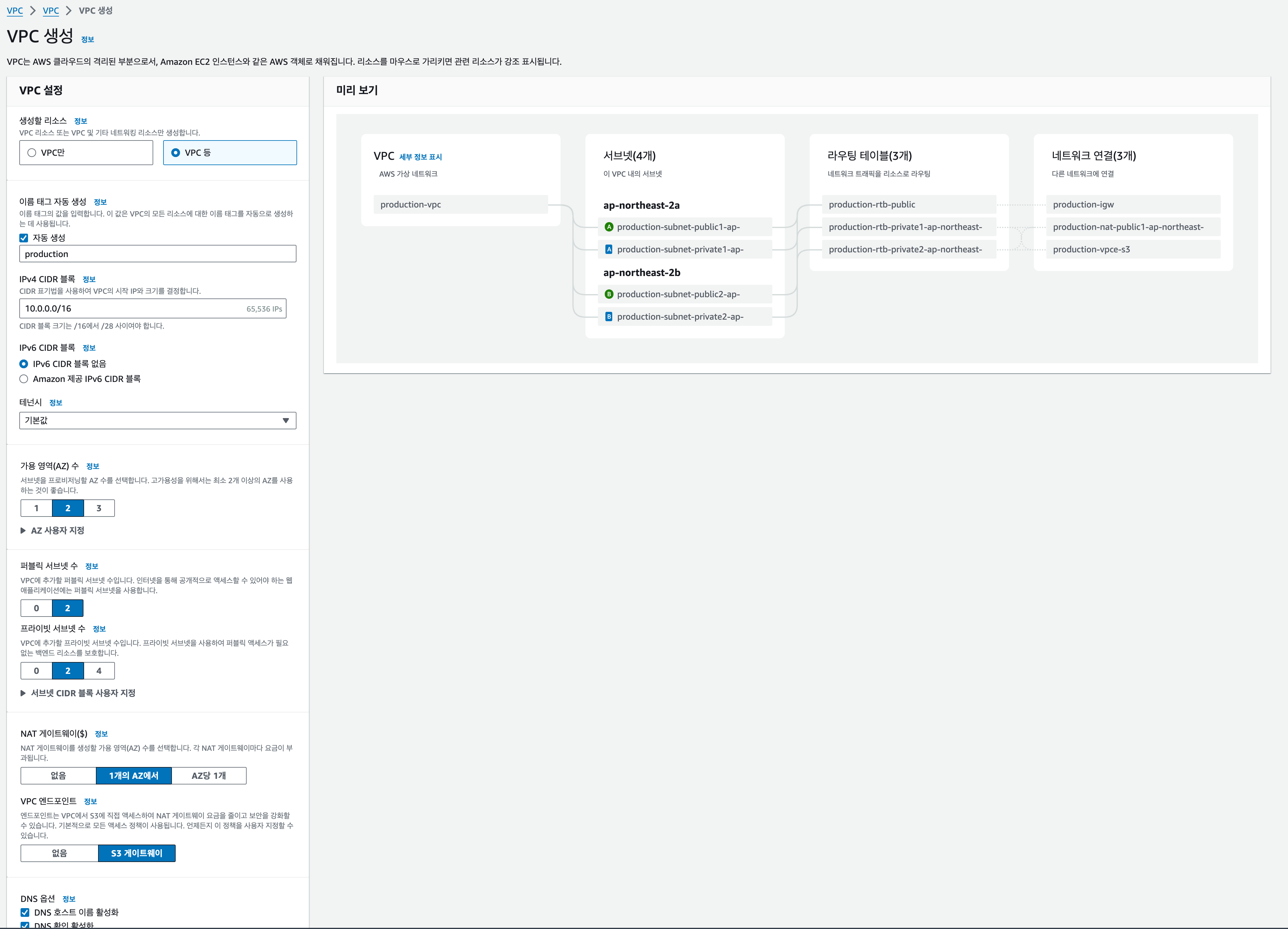The image size is (1288, 929).
Task: Click the IPv4 CIDR block input field
Action: [130, 308]
